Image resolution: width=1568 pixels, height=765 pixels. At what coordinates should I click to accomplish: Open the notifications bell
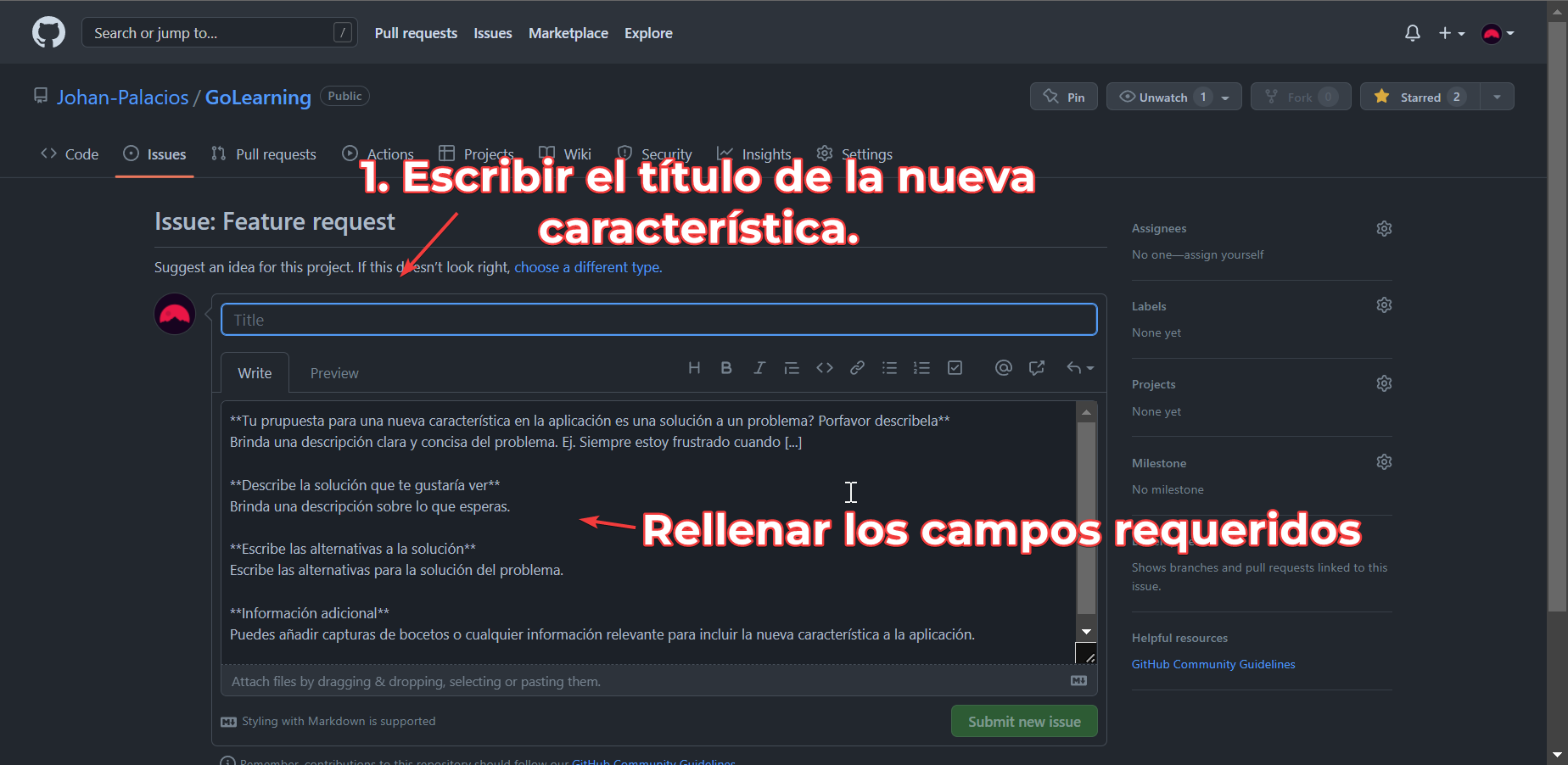1413,33
